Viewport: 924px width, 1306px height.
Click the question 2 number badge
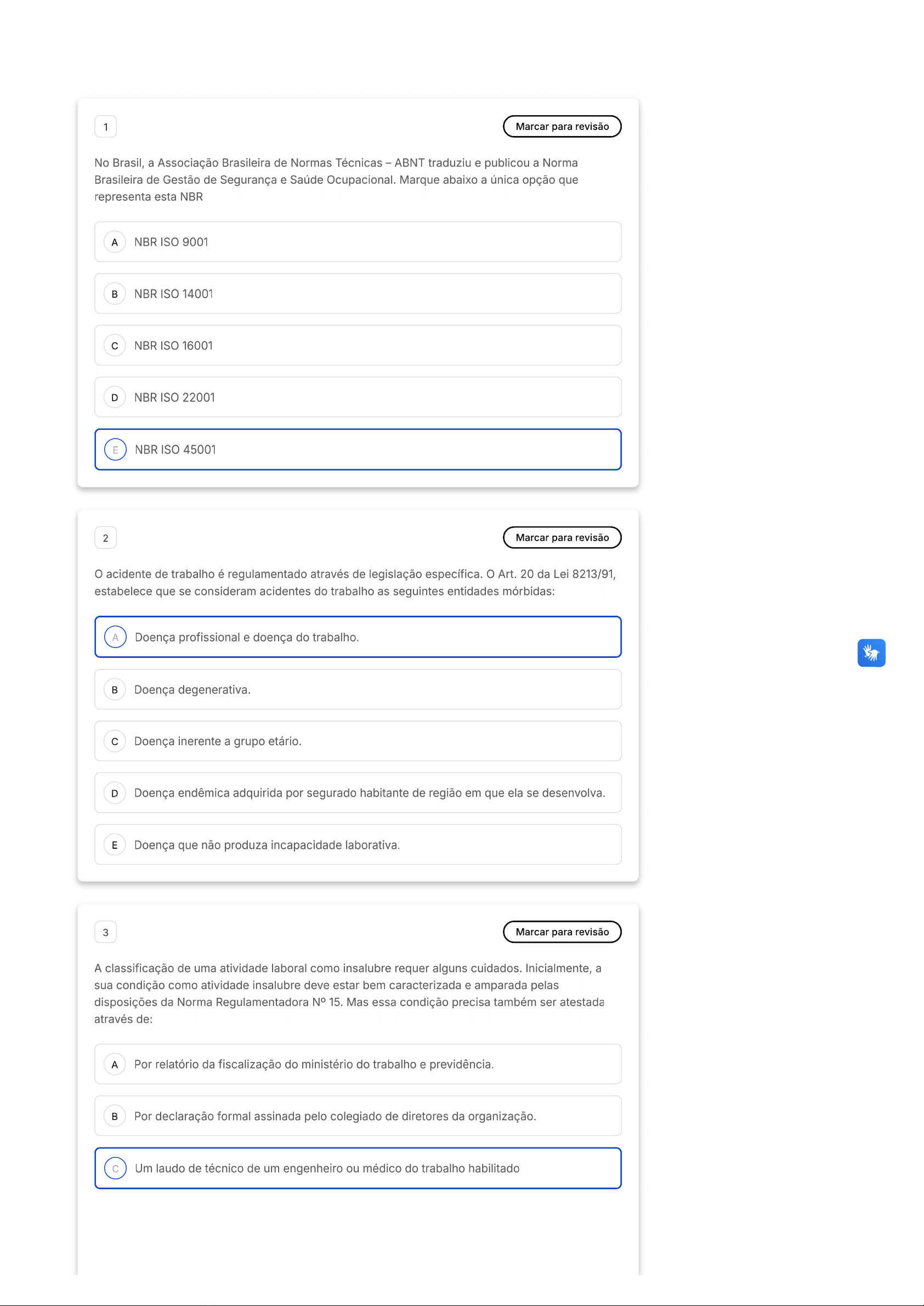pos(105,538)
